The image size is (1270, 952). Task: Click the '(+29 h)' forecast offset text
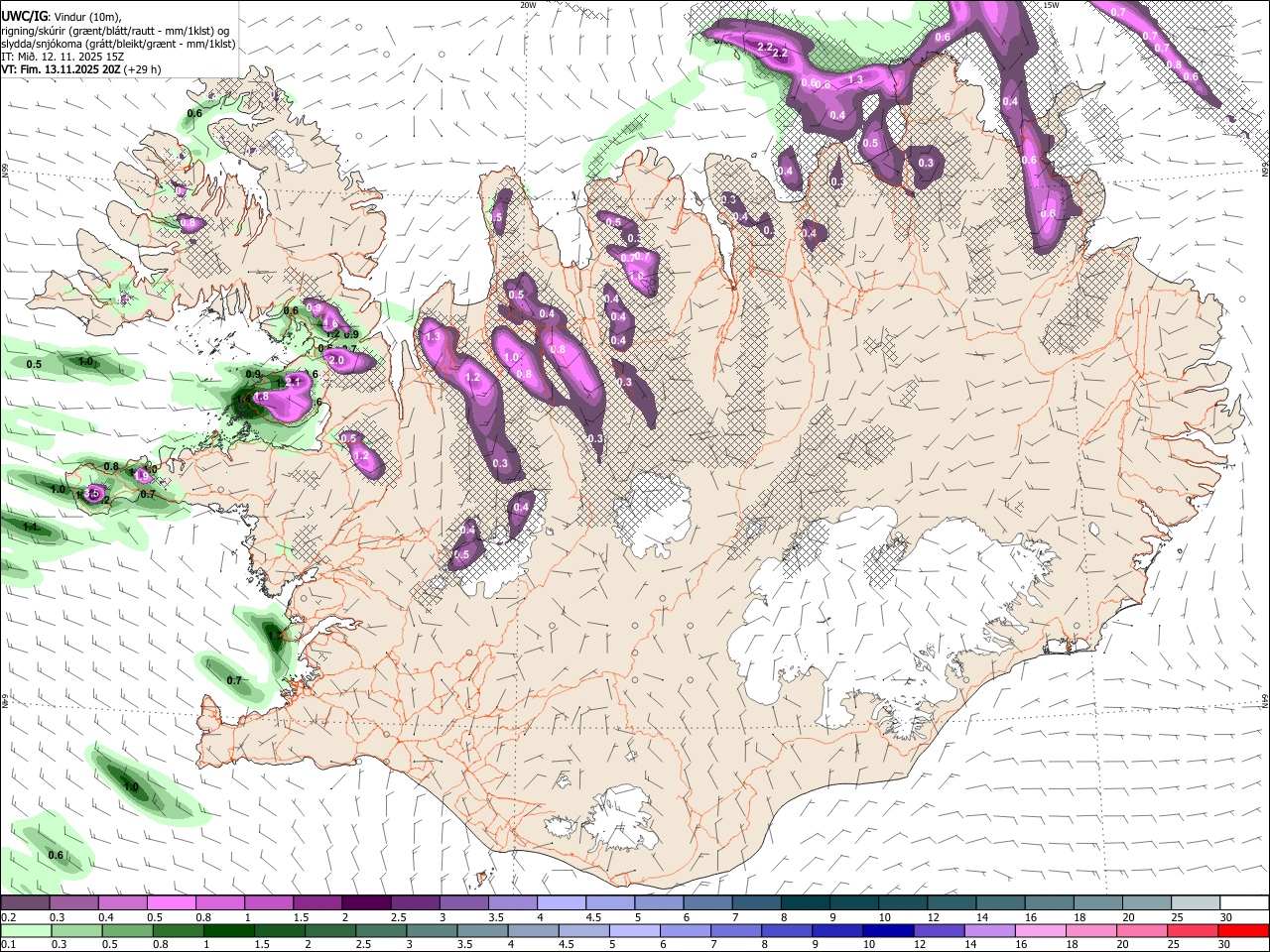coord(143,69)
